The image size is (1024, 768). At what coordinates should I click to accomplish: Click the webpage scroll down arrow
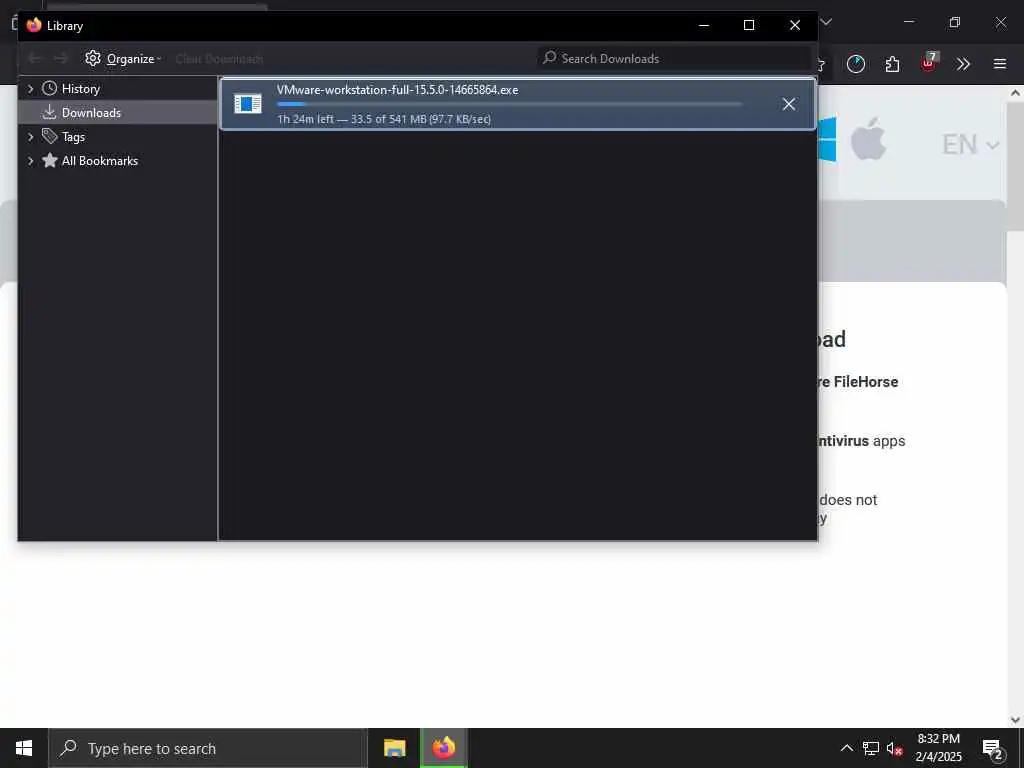click(1015, 719)
